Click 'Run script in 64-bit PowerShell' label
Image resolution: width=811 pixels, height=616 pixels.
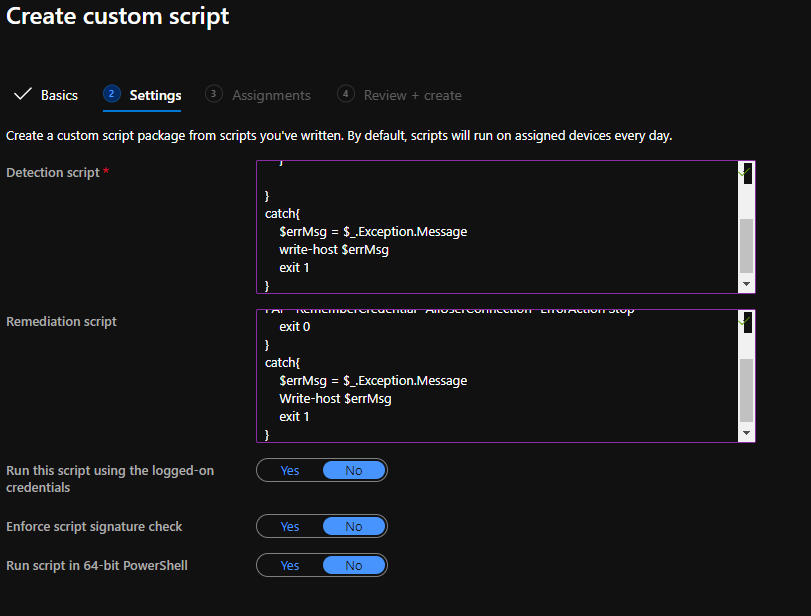click(97, 565)
